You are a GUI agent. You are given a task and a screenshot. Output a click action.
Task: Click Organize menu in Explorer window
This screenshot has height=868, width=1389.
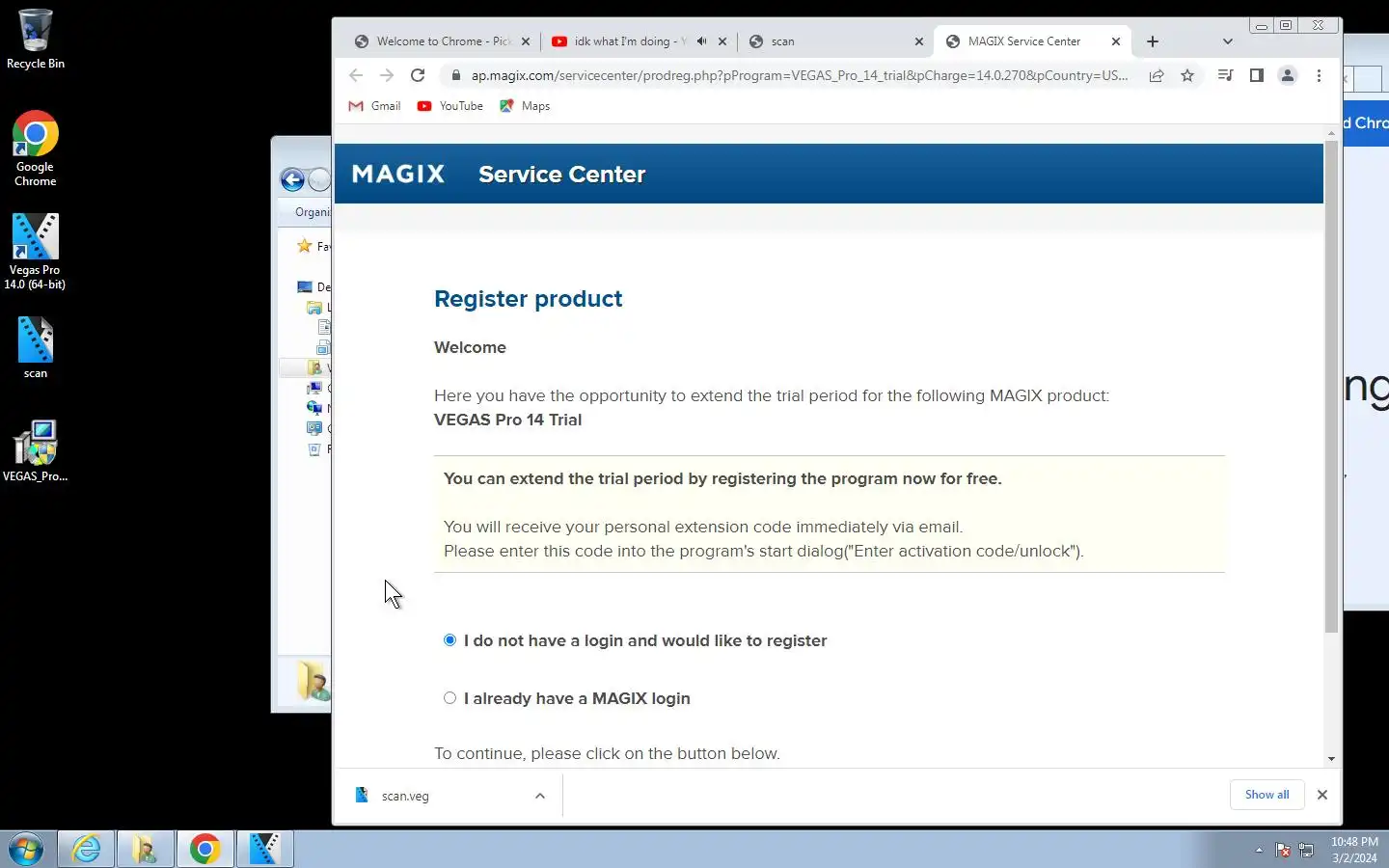point(313,212)
